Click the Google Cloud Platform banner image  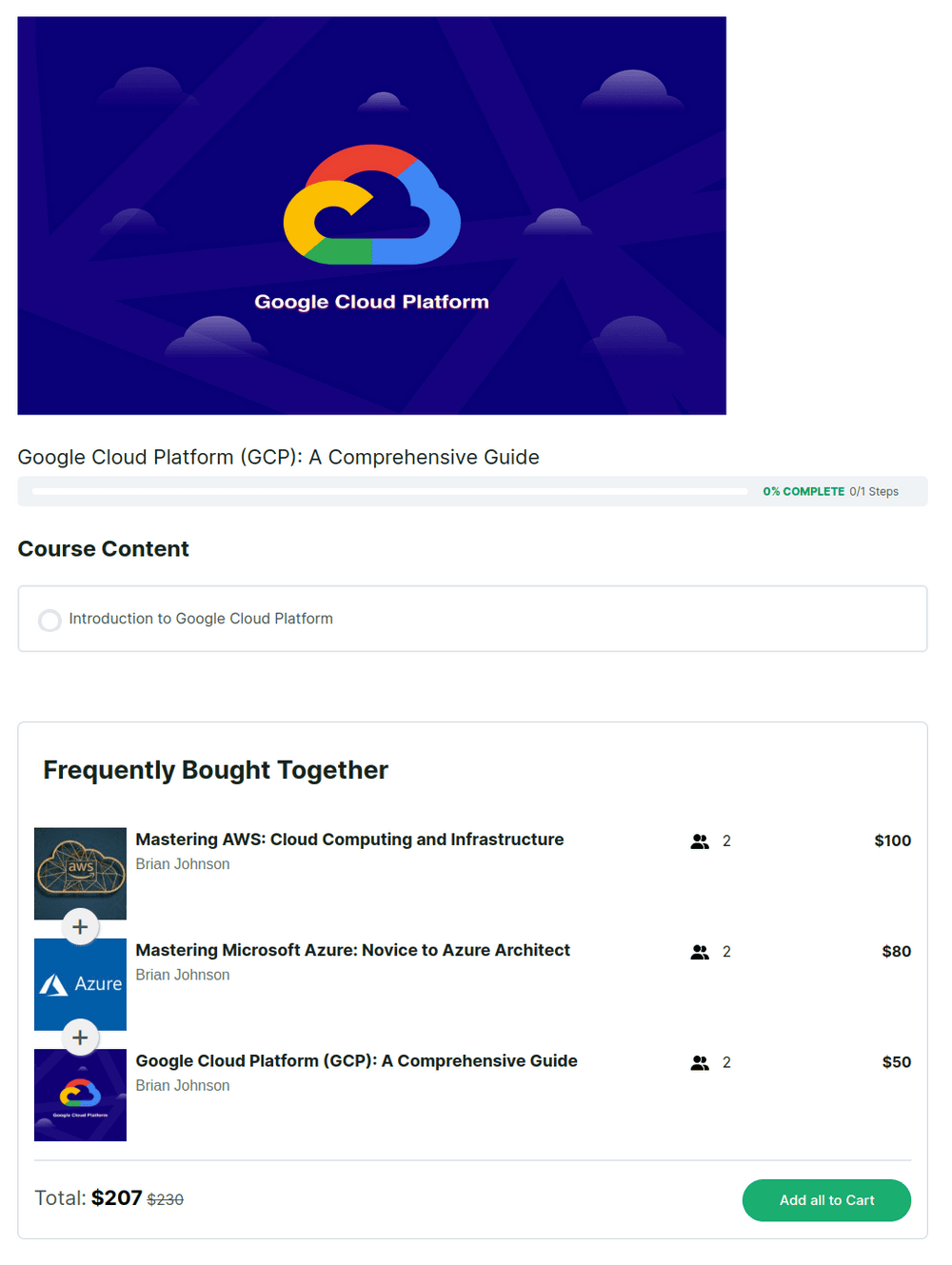pos(371,215)
